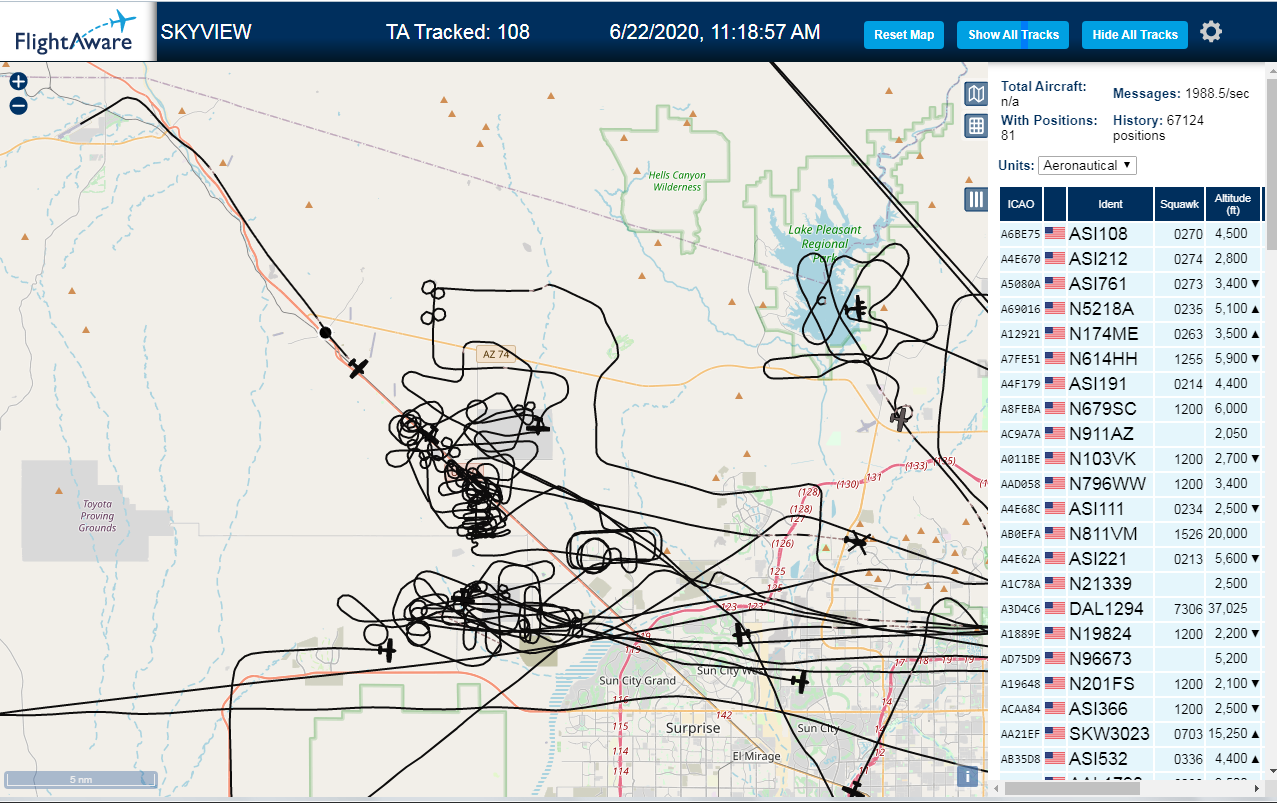Viewport: 1277px width, 803px height.
Task: Click Hide All Tracks button
Action: point(1135,35)
